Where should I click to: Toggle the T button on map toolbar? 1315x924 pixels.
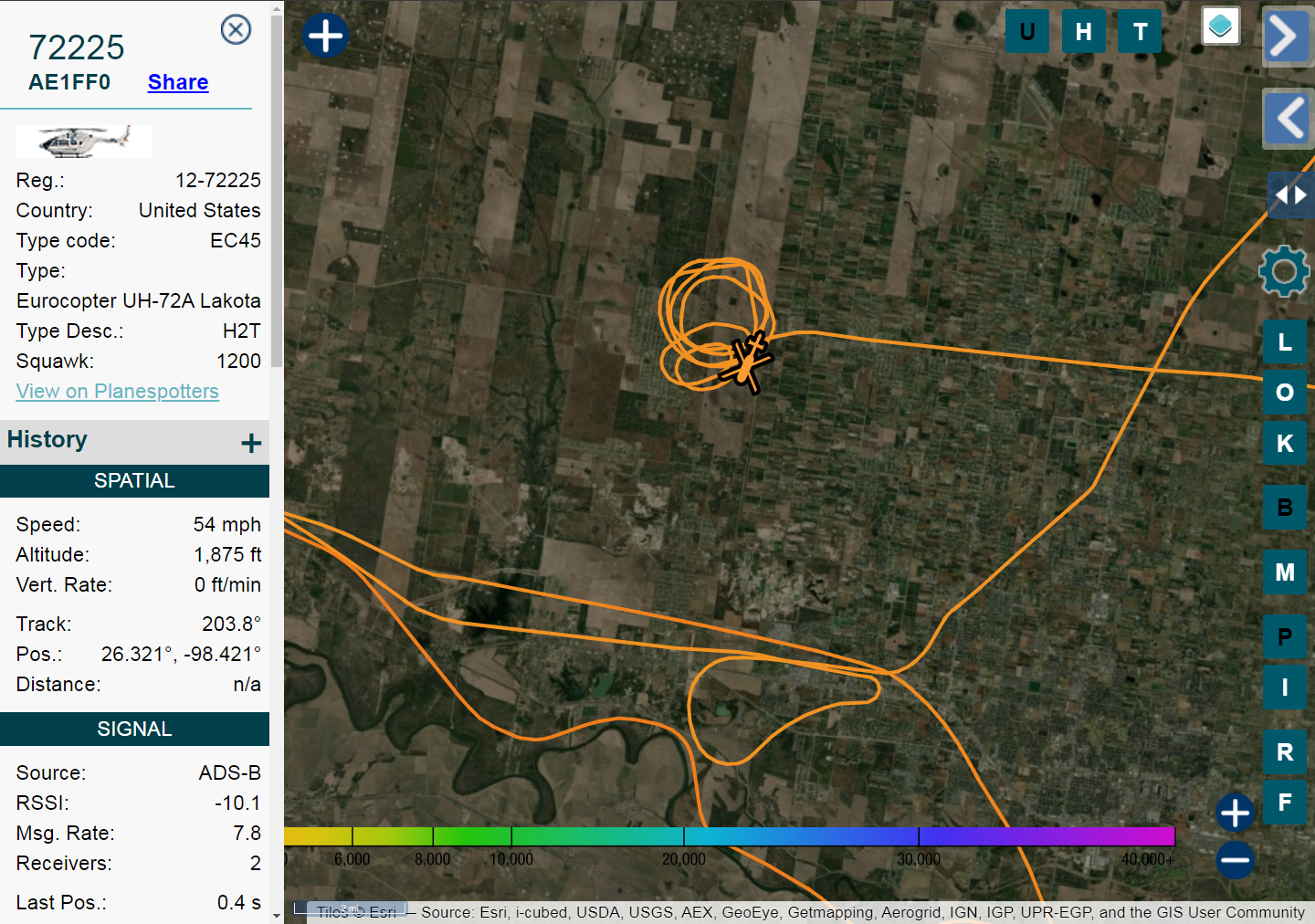coord(1141,32)
